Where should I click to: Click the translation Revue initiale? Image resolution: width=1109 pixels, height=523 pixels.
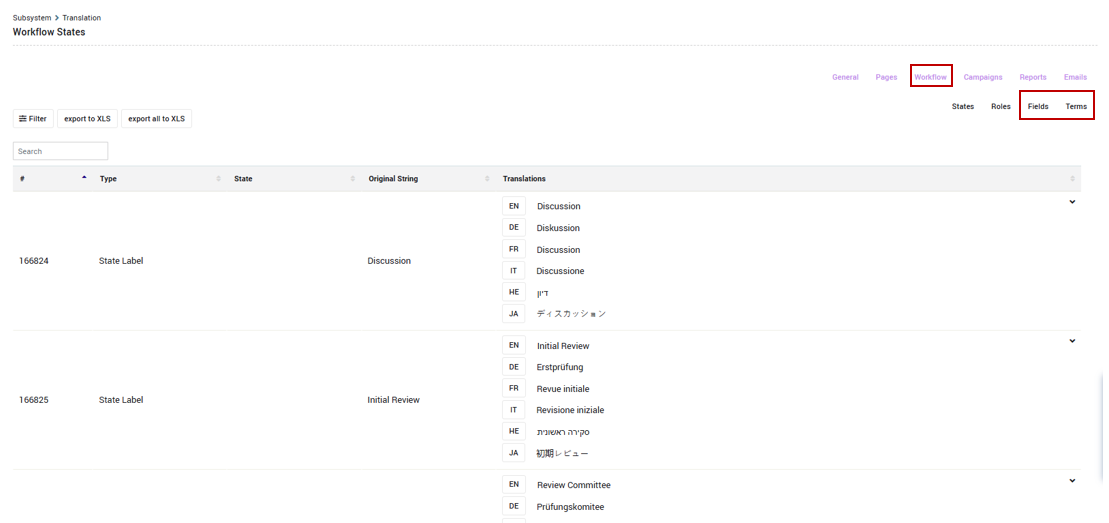point(563,389)
